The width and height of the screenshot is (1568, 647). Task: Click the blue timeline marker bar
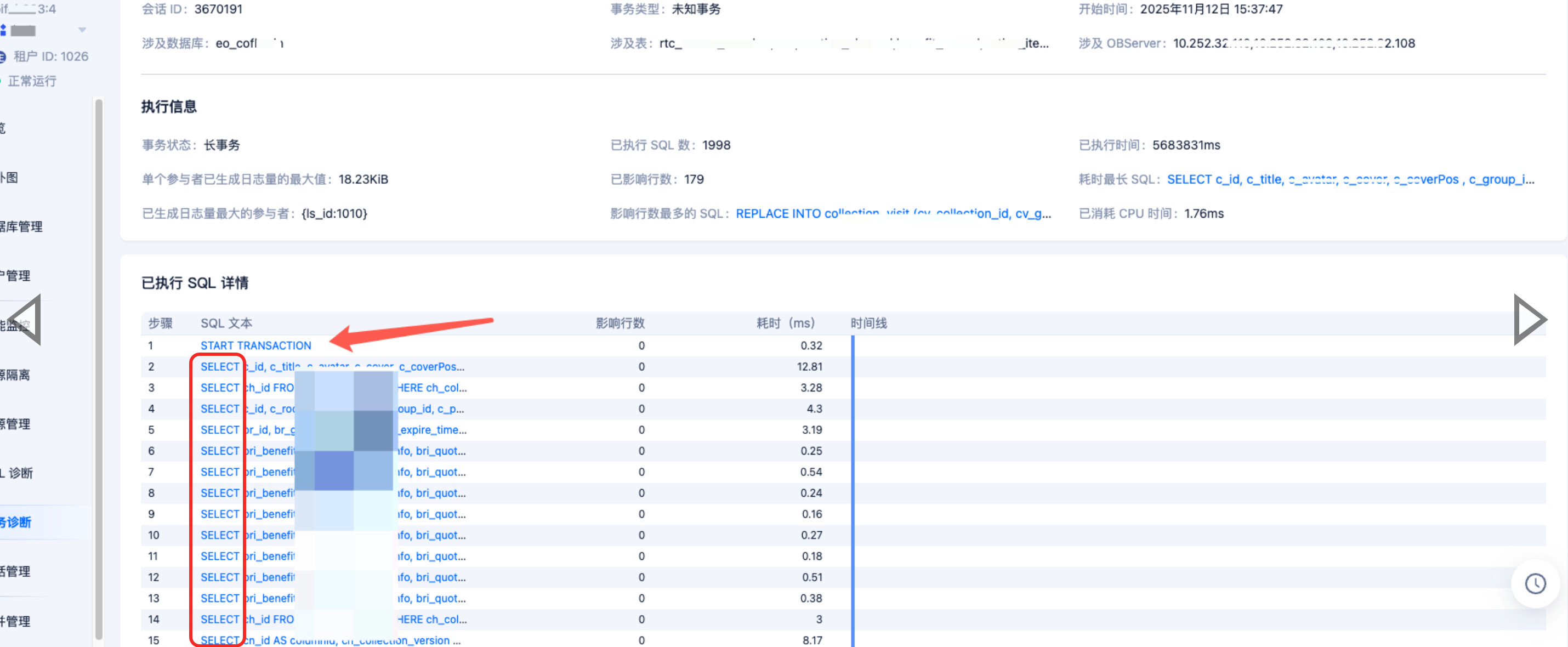tap(852, 487)
